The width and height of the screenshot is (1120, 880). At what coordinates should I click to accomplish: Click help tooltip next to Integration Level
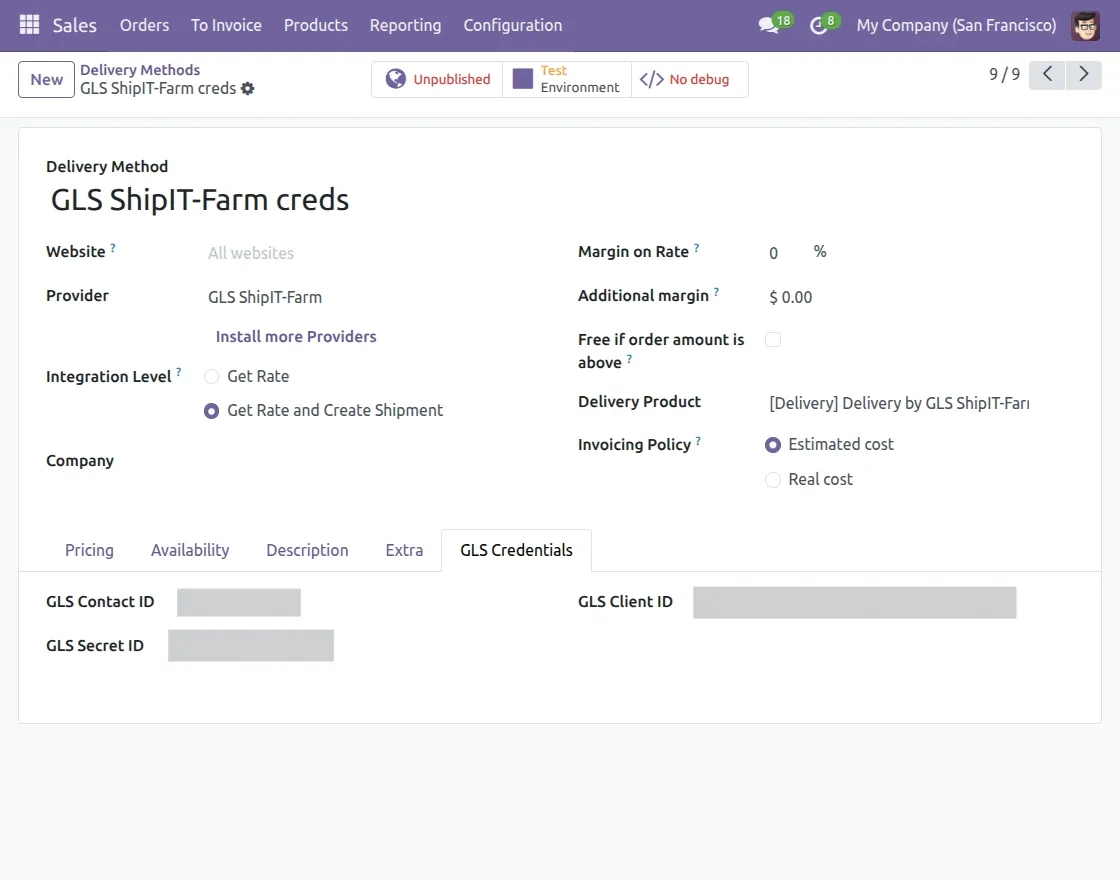[179, 372]
